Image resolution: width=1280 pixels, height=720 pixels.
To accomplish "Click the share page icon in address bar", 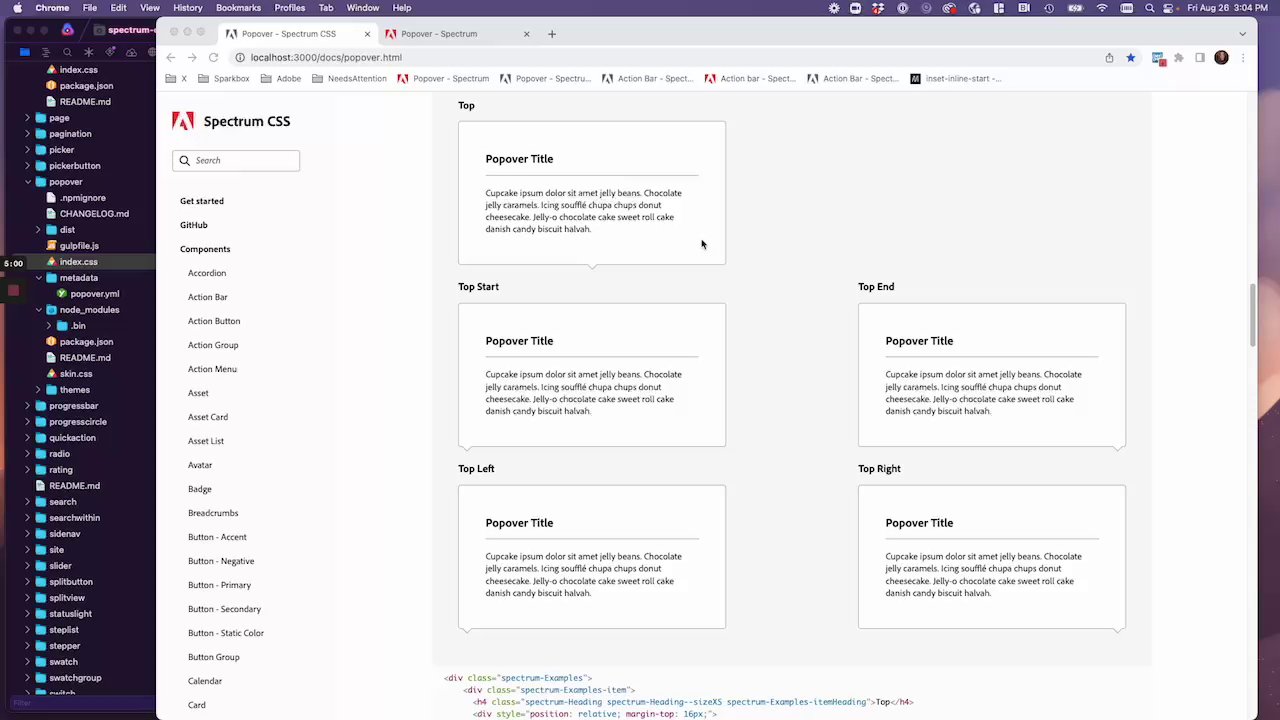I will click(x=1109, y=58).
